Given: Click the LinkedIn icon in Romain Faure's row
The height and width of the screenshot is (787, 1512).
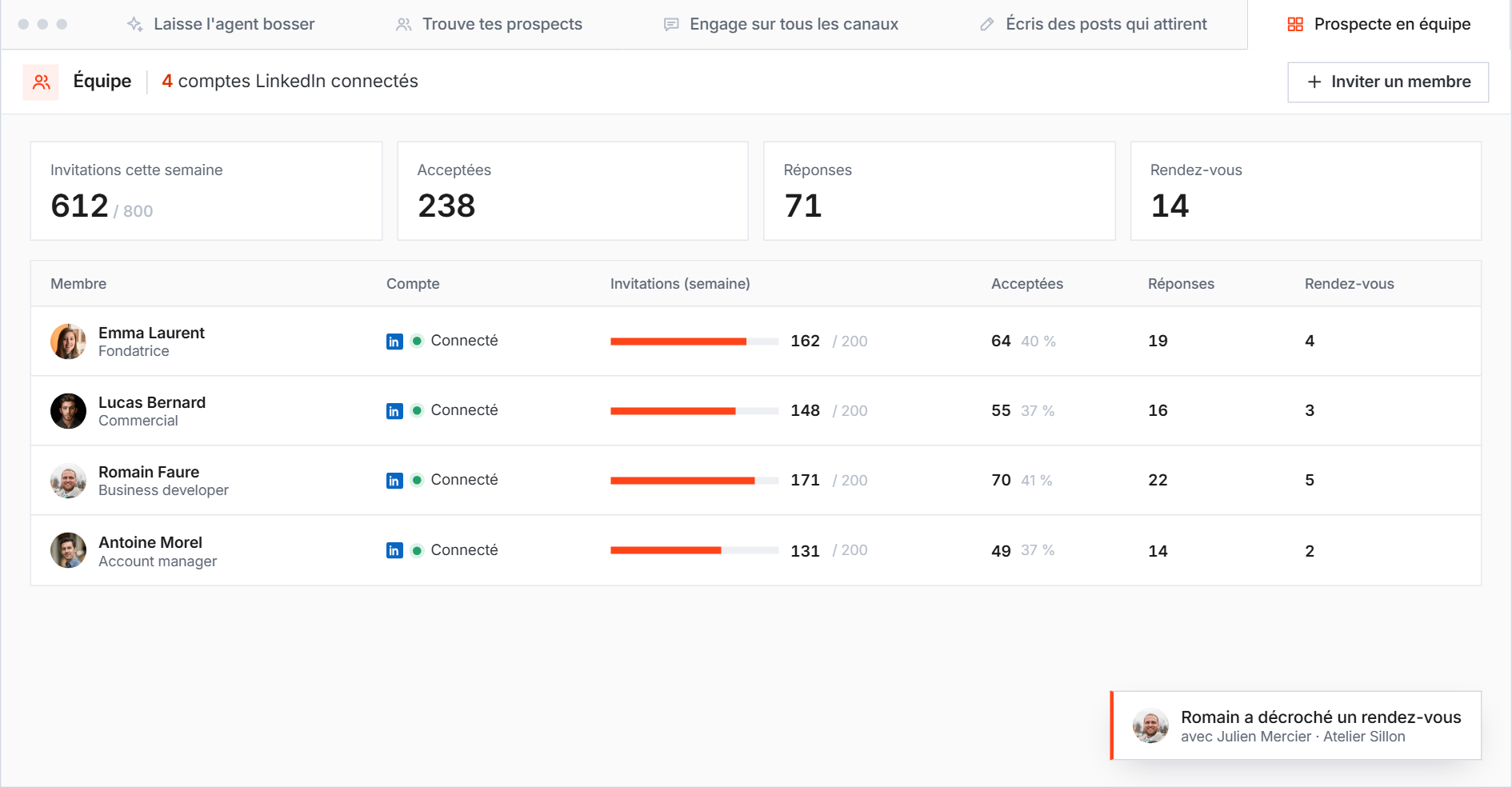Looking at the screenshot, I should click(x=394, y=481).
